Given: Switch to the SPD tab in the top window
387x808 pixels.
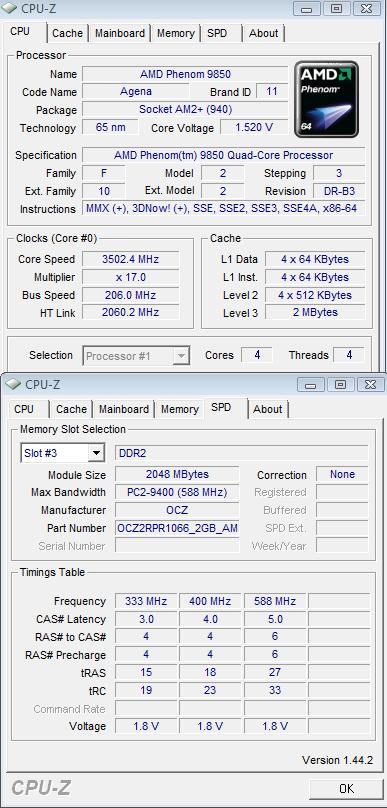Looking at the screenshot, I should coord(217,33).
